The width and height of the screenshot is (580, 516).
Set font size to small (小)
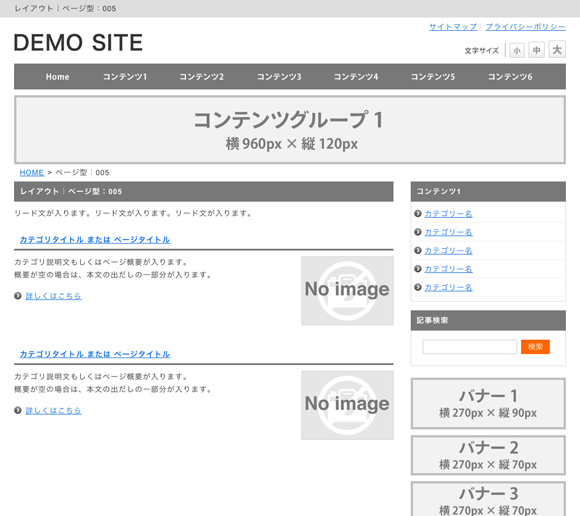pos(517,50)
